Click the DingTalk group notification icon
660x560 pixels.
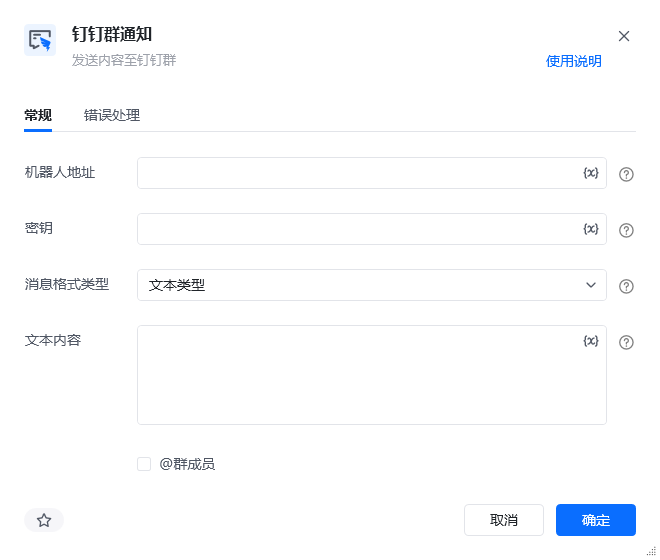click(x=40, y=40)
